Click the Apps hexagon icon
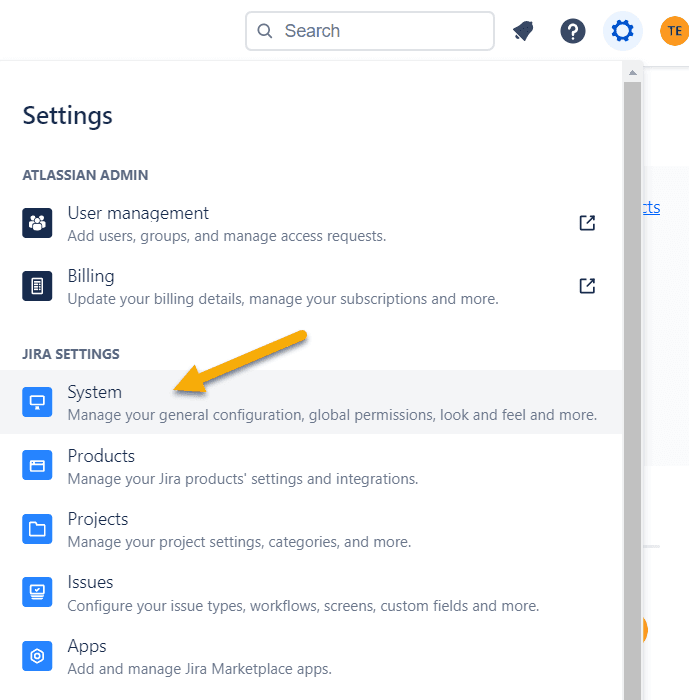 point(37,656)
